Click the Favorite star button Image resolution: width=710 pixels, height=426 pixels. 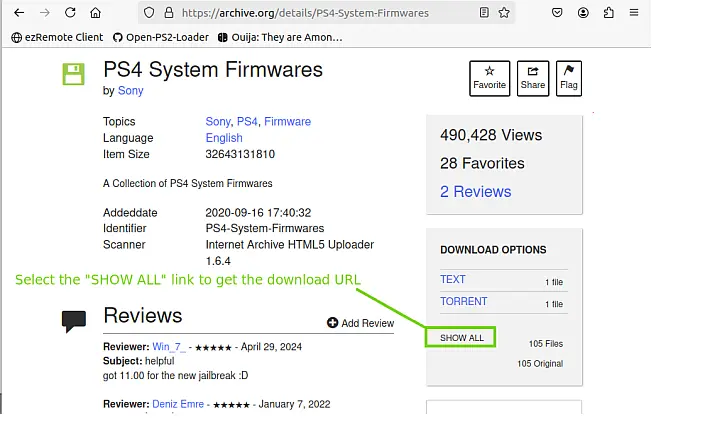click(x=489, y=78)
